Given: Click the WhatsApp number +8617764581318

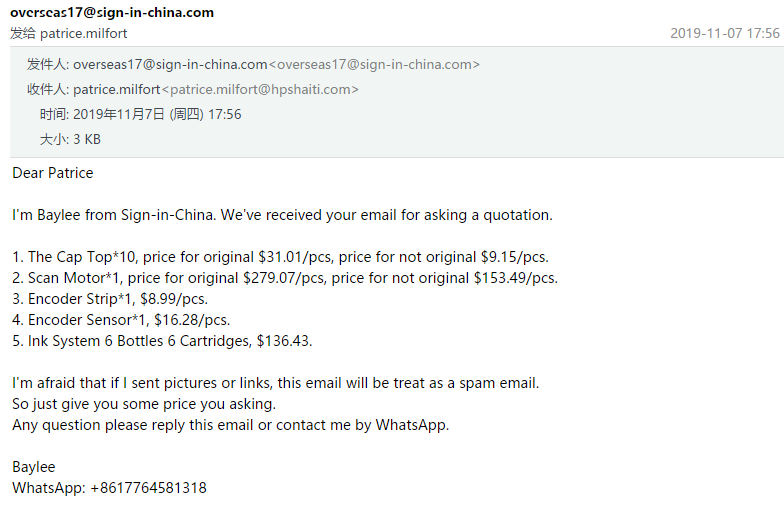Looking at the screenshot, I should click(148, 488).
